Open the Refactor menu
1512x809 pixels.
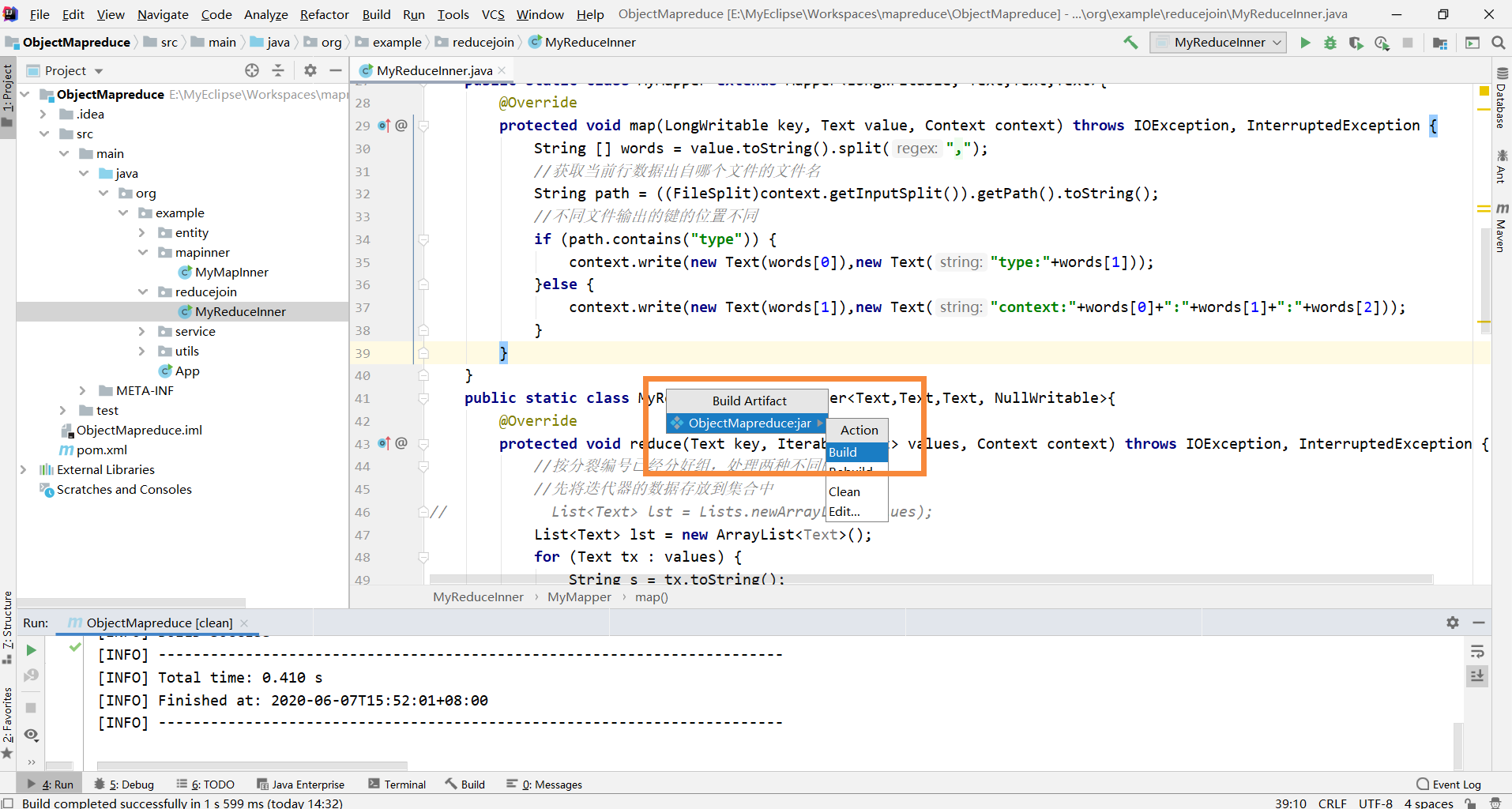[324, 14]
